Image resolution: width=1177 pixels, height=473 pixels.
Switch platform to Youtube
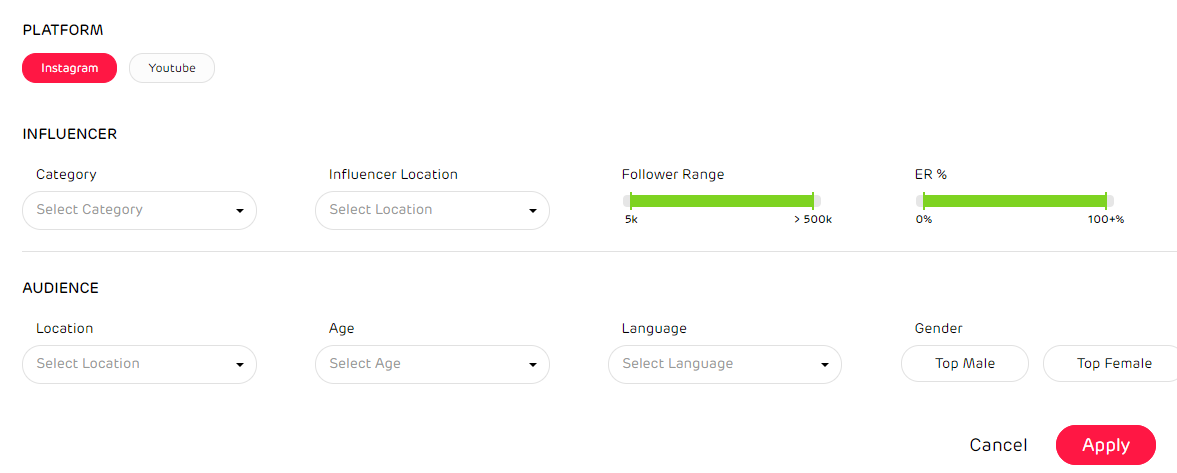[172, 68]
